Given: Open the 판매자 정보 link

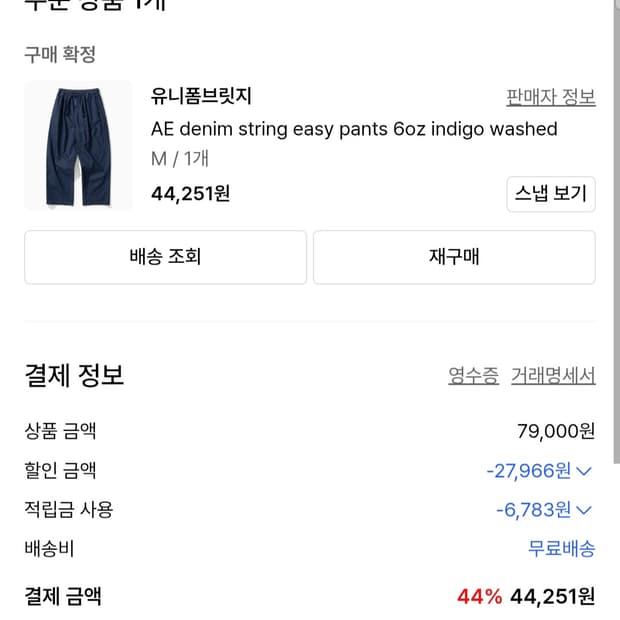Looking at the screenshot, I should [x=551, y=97].
